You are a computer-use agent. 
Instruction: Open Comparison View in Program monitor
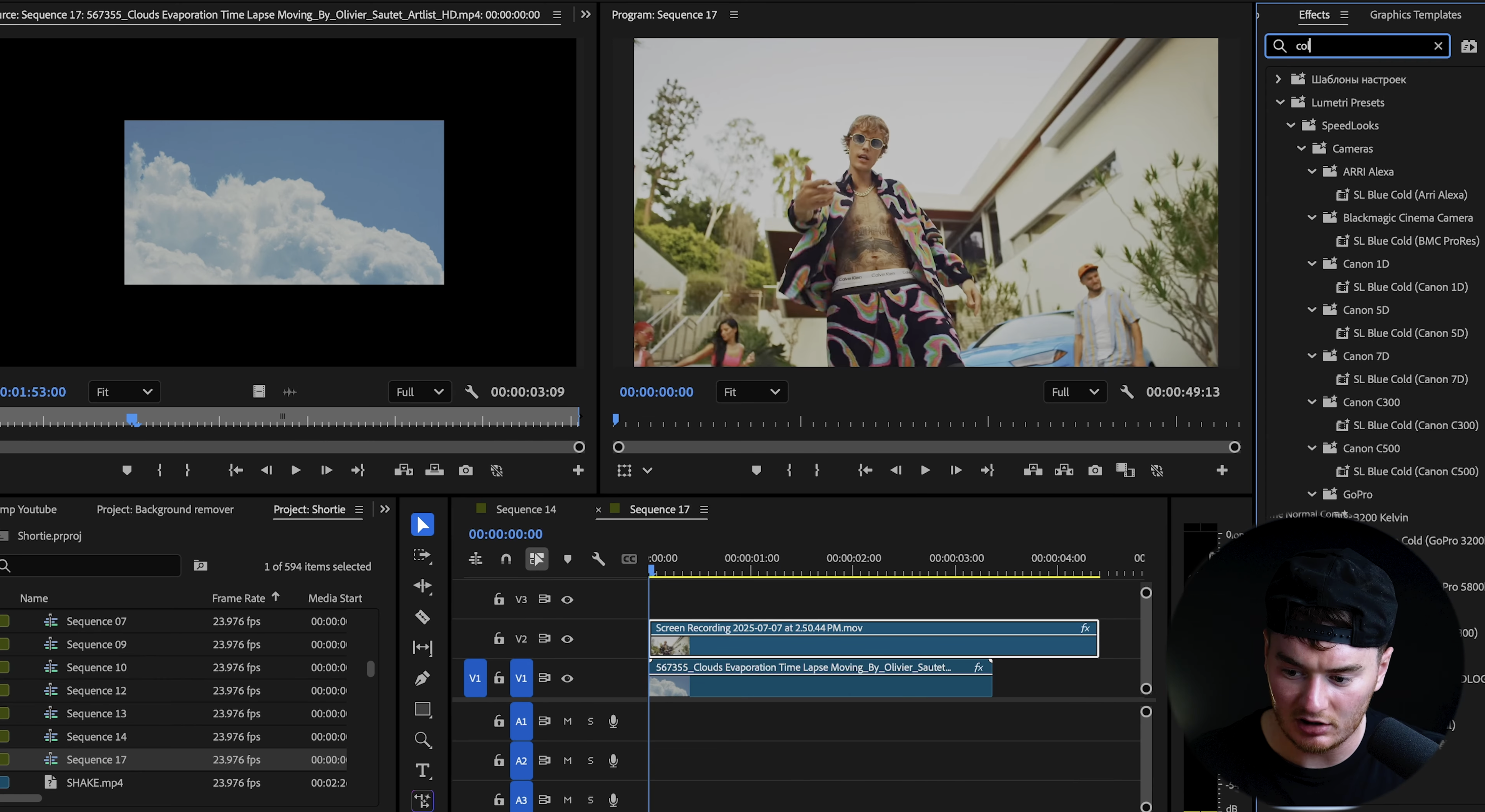(x=1125, y=470)
